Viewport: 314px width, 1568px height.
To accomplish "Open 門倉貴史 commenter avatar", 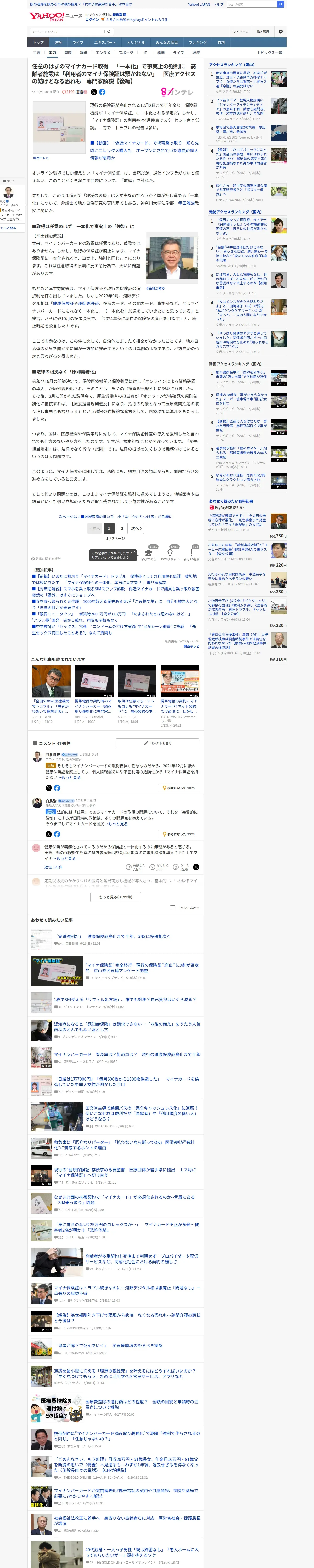I will [x=37, y=756].
